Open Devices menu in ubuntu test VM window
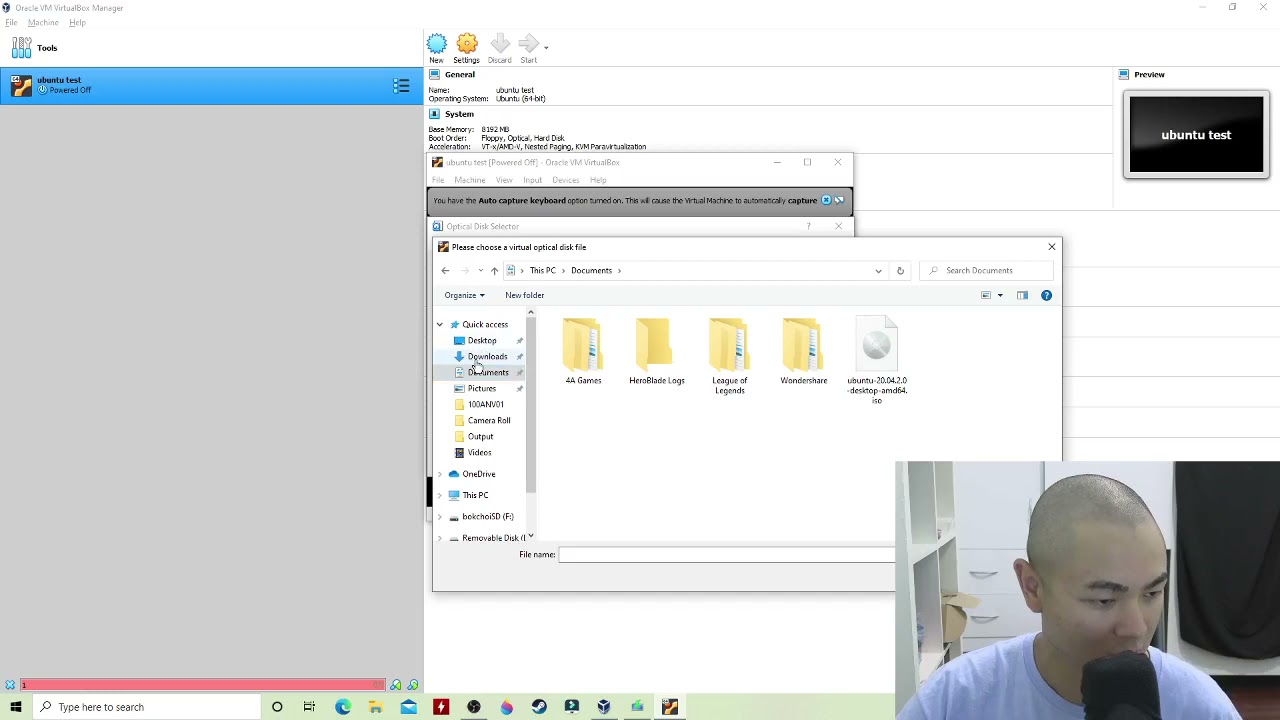 (x=565, y=180)
